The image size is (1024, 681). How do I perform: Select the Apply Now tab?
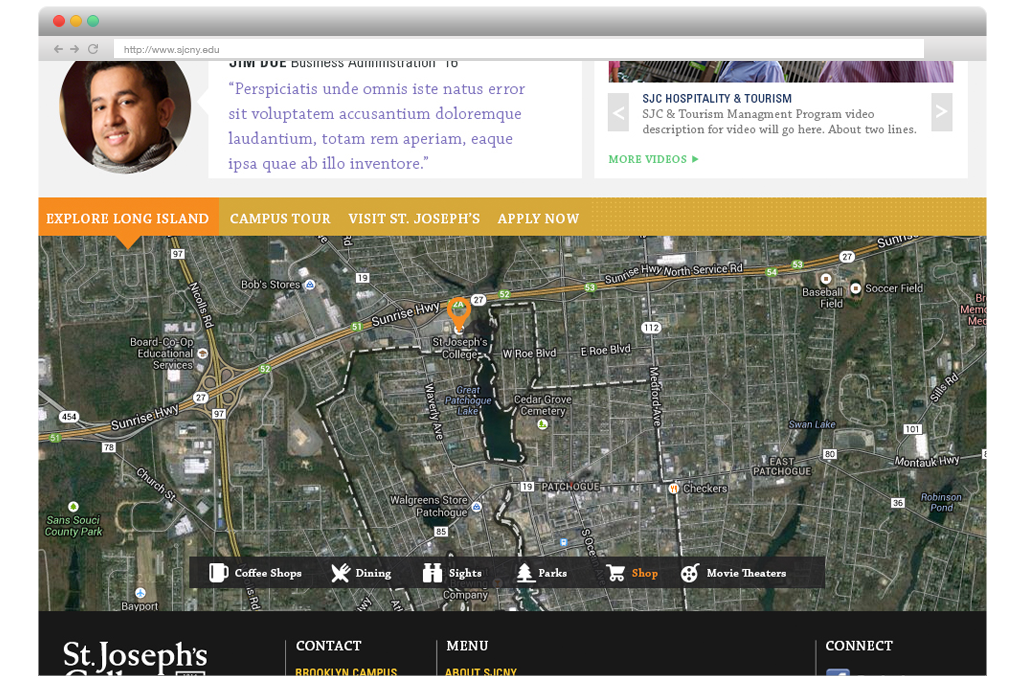coord(538,219)
